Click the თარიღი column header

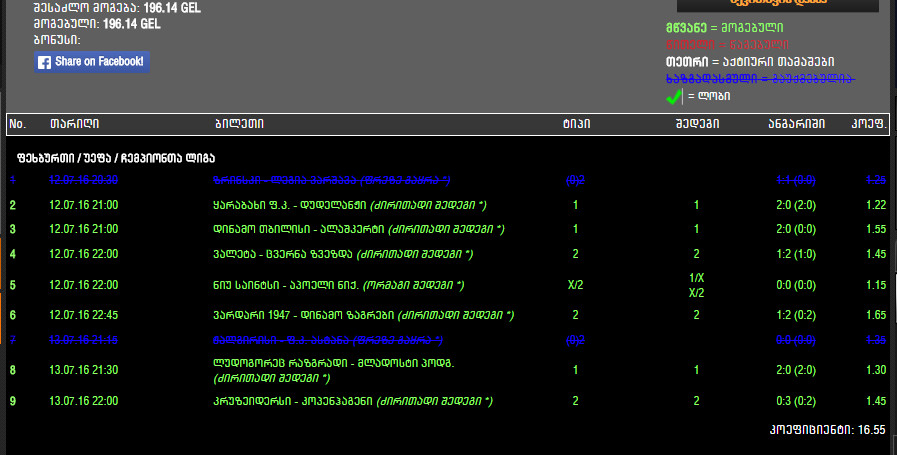coord(74,124)
